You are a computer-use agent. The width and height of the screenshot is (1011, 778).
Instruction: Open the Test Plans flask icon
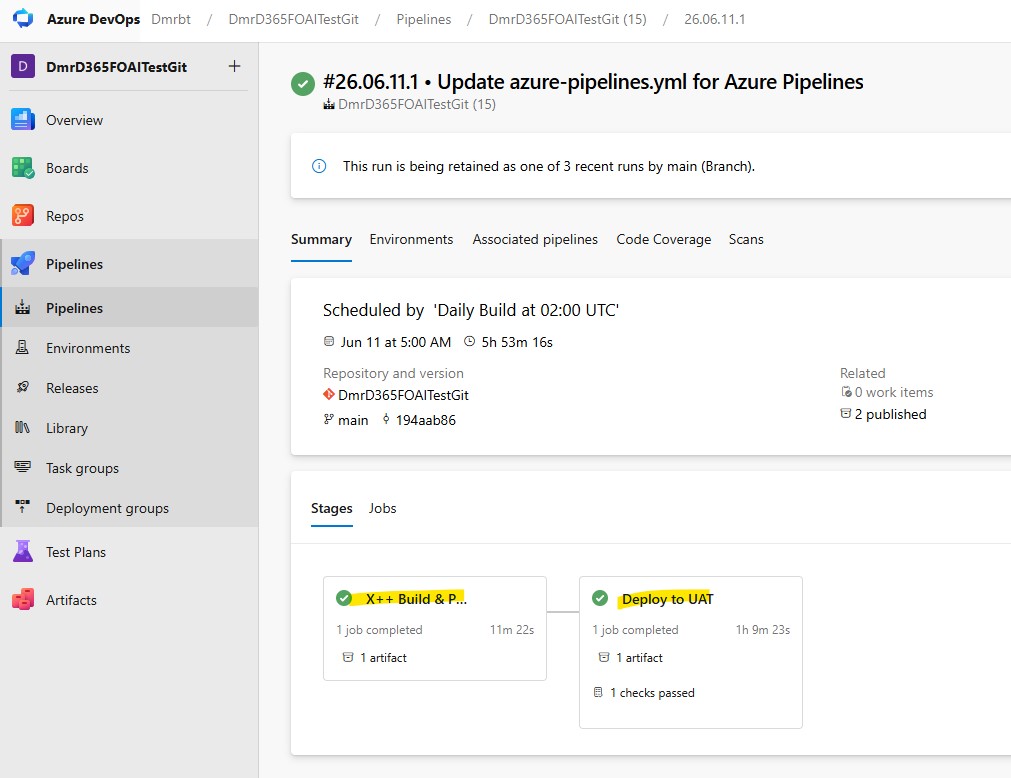(23, 552)
